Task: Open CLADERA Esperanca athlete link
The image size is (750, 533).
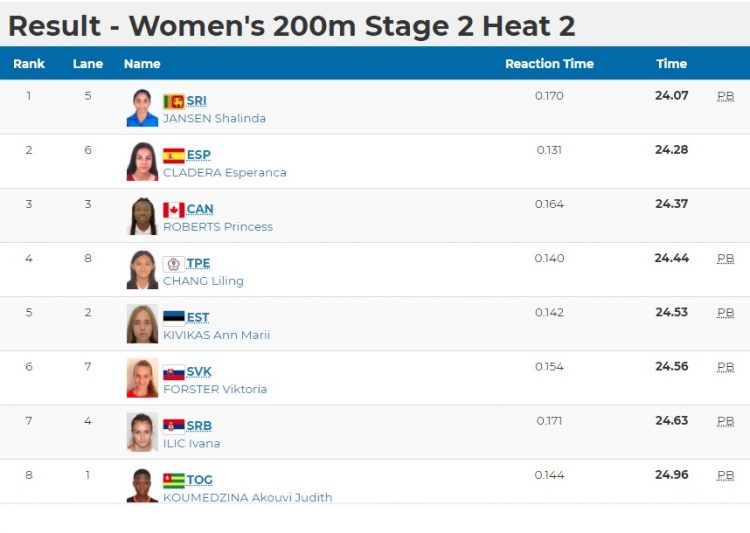Action: pos(225,172)
